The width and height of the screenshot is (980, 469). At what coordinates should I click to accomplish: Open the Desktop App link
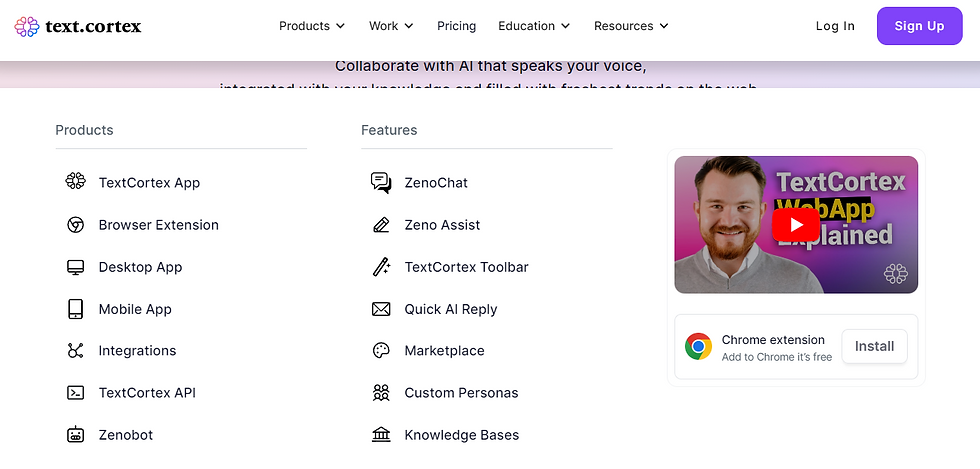[x=141, y=267]
